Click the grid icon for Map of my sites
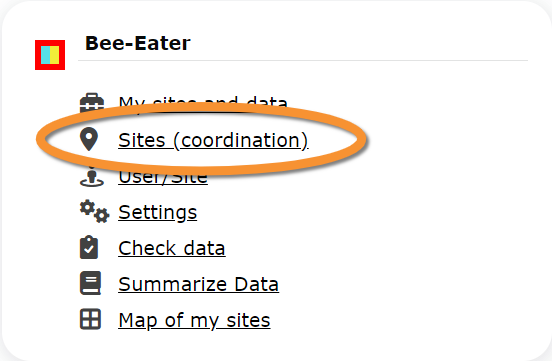Screen dimensions: 552x361 coord(90,319)
